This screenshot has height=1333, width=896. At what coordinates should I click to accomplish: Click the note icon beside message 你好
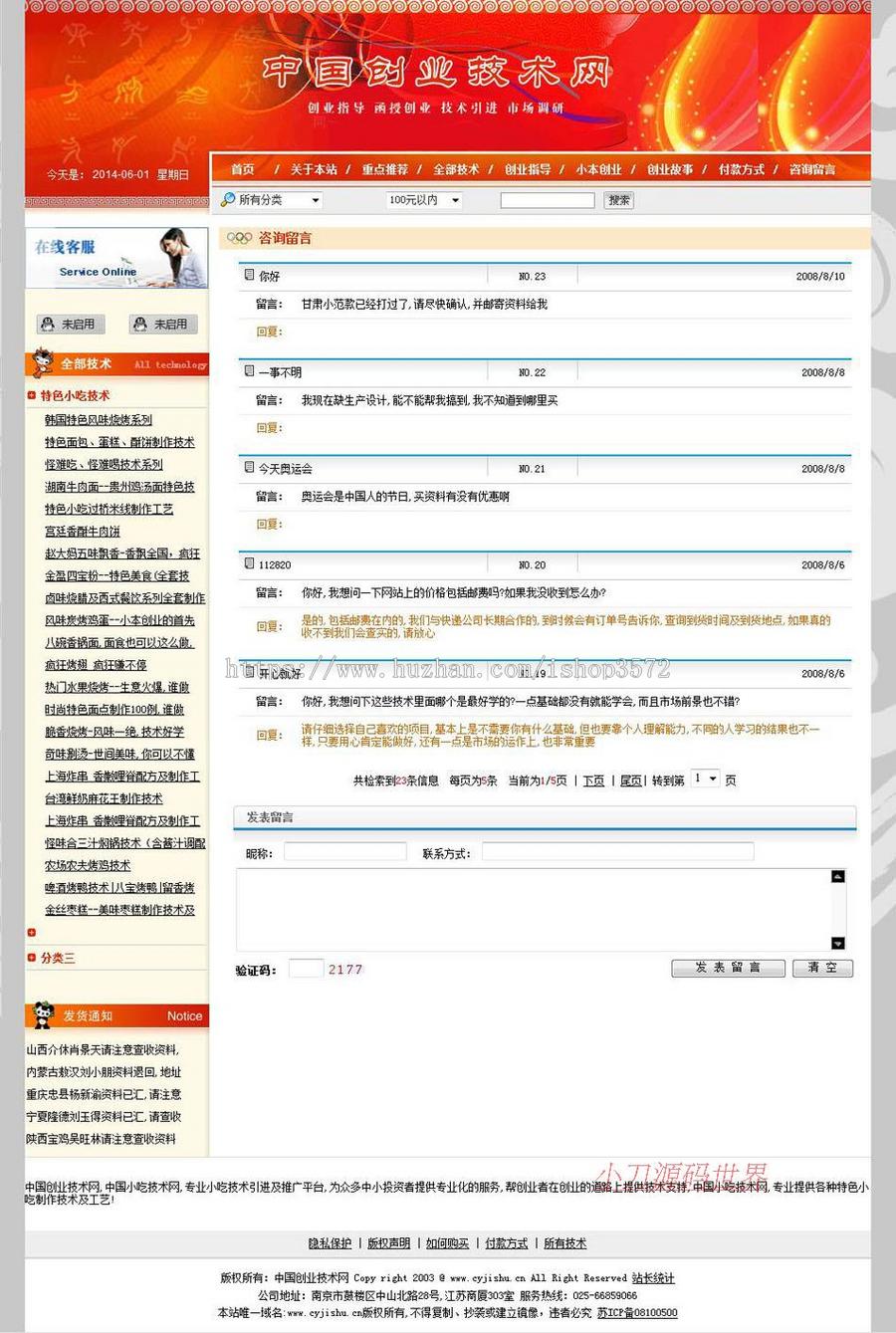click(x=248, y=274)
